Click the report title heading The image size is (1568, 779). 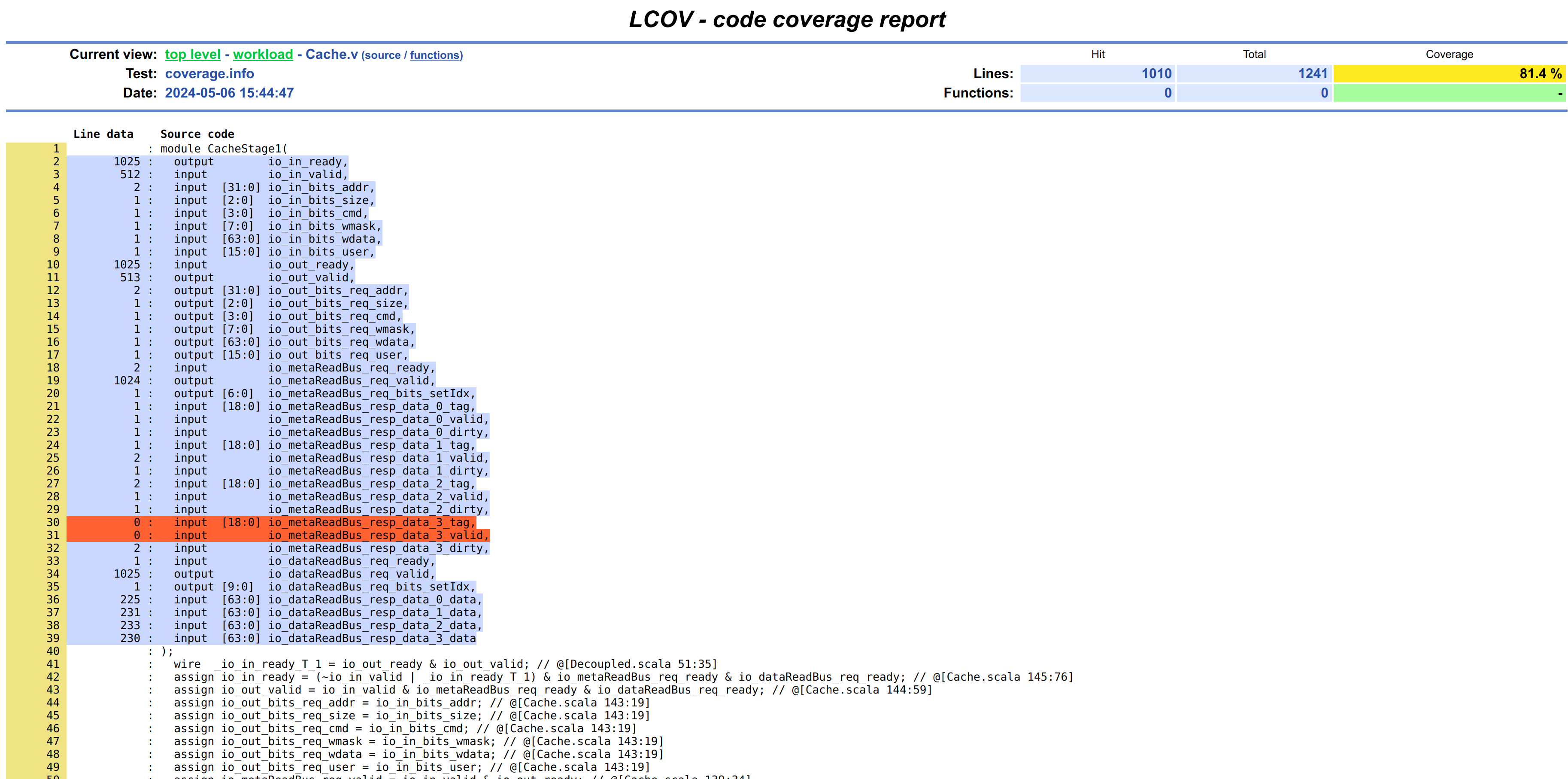point(787,19)
